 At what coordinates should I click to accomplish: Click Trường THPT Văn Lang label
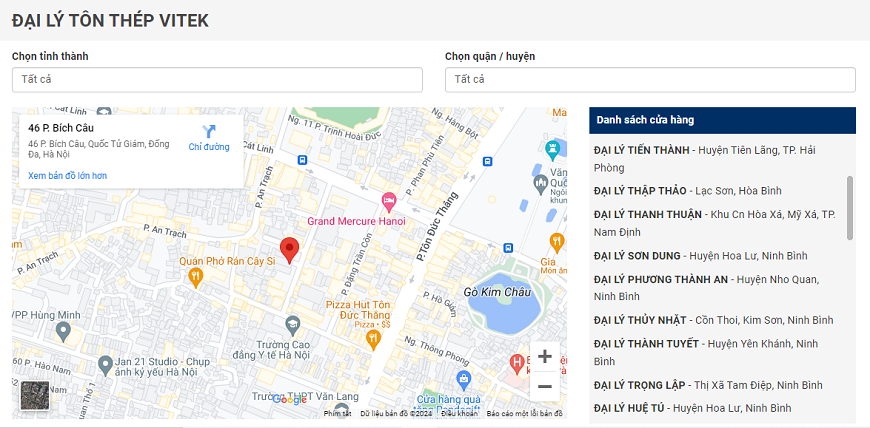coord(305,397)
